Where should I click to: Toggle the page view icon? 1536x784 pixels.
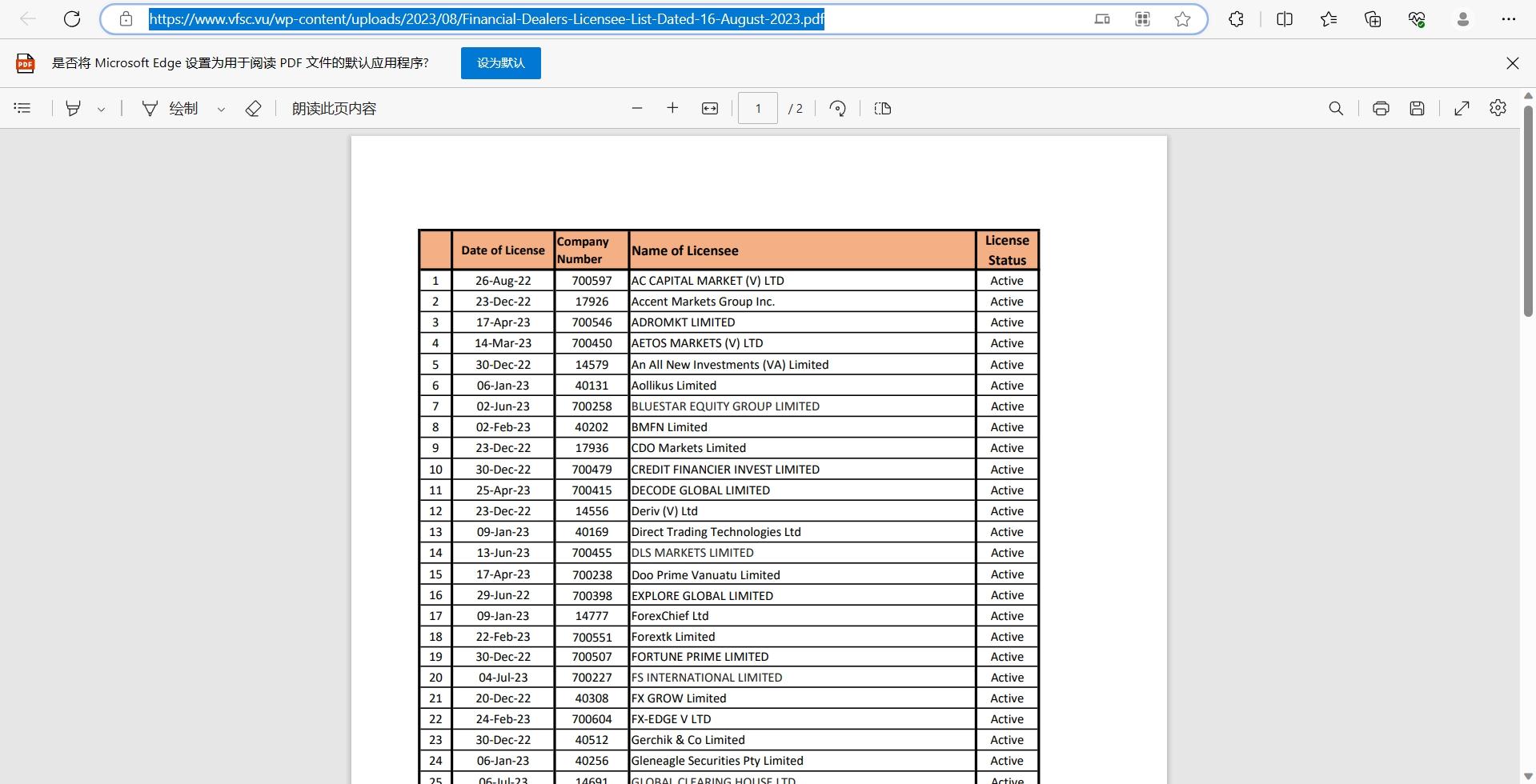pos(883,108)
